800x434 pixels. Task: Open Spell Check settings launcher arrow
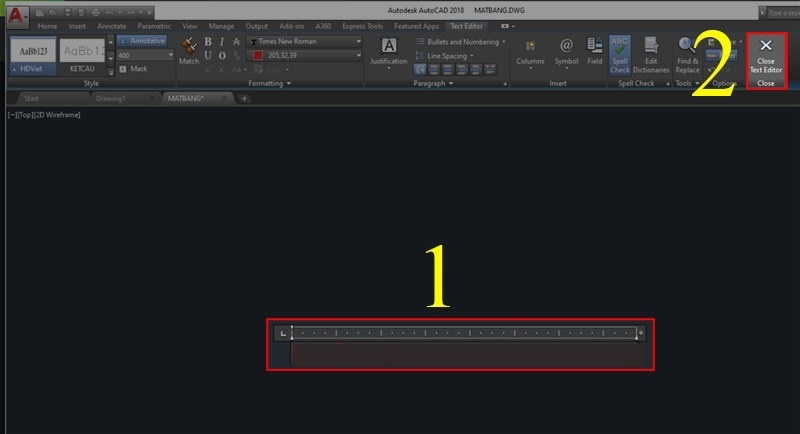point(667,84)
